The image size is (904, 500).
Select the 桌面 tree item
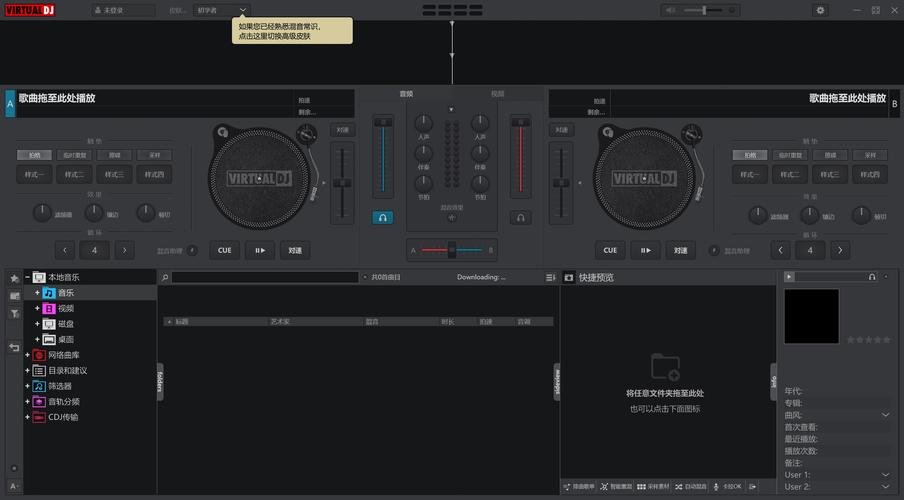click(66, 339)
